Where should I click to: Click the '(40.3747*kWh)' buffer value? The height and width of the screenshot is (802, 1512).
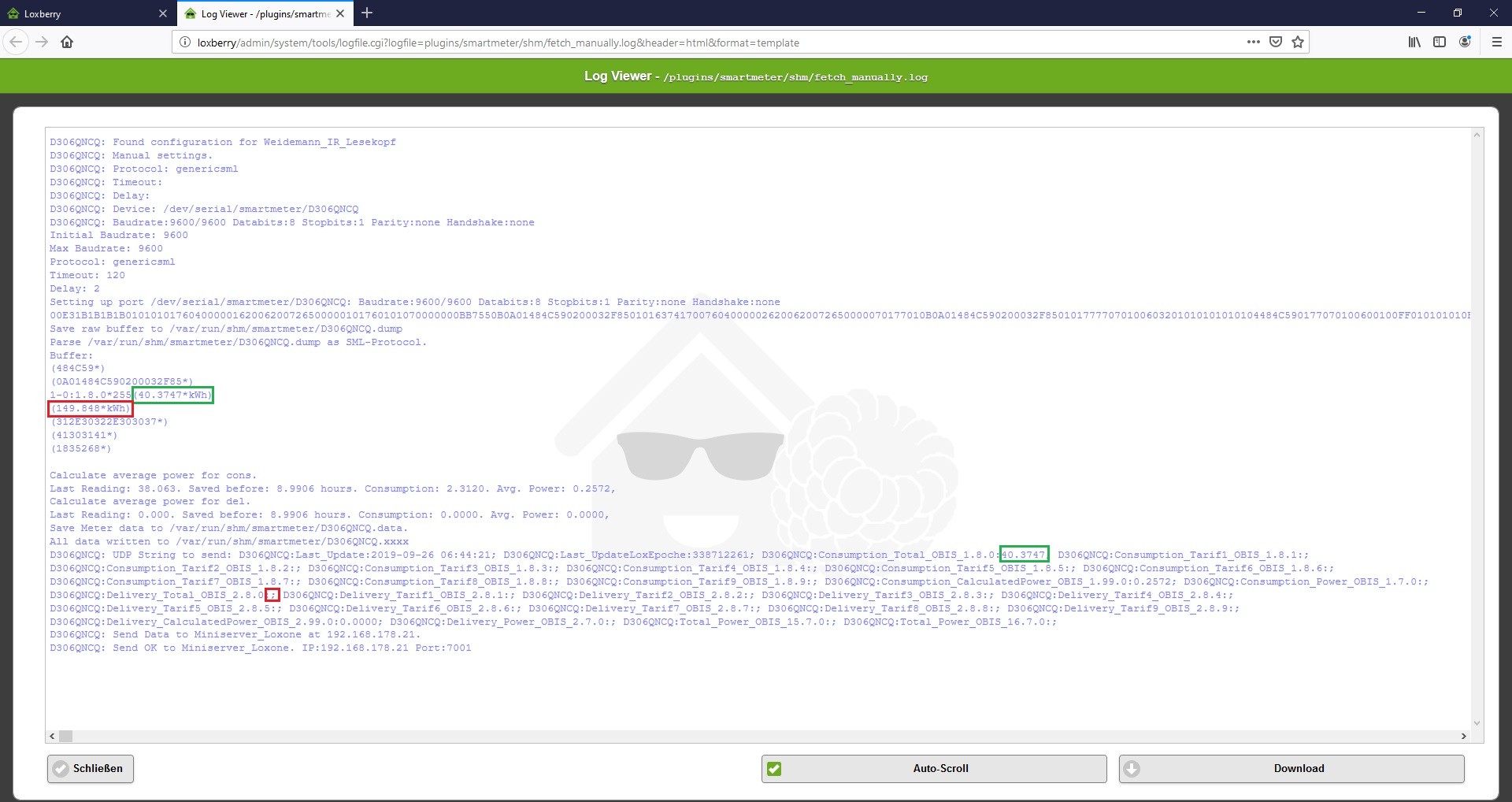[173, 395]
